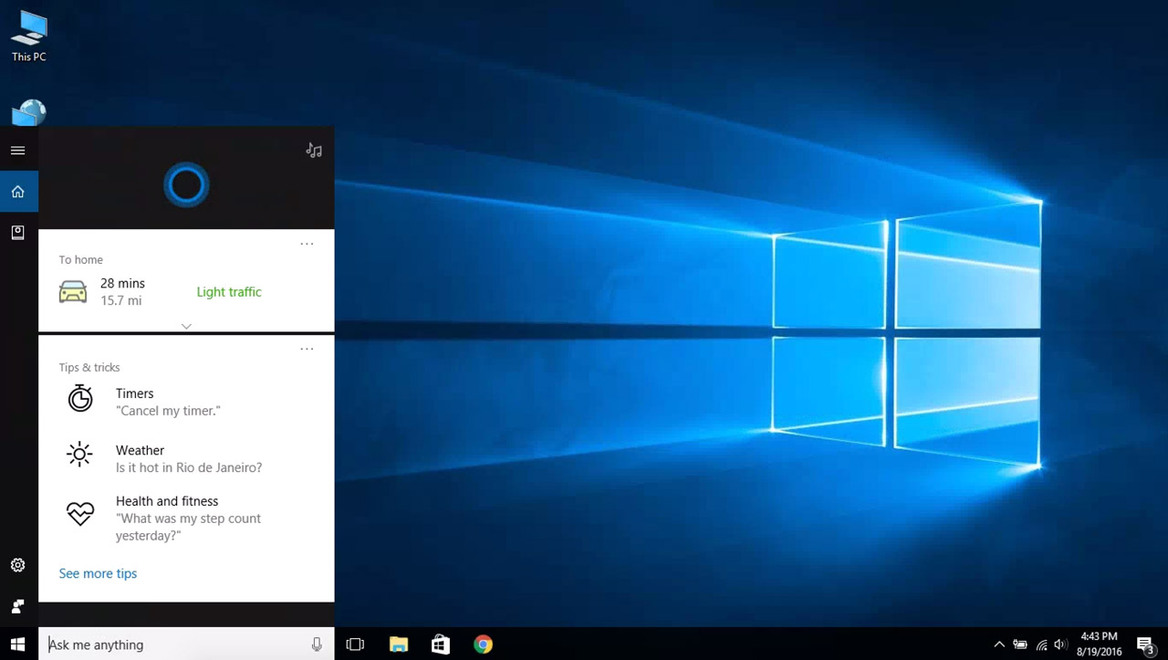Open Cortana's Notebook
The width and height of the screenshot is (1168, 660).
17,232
